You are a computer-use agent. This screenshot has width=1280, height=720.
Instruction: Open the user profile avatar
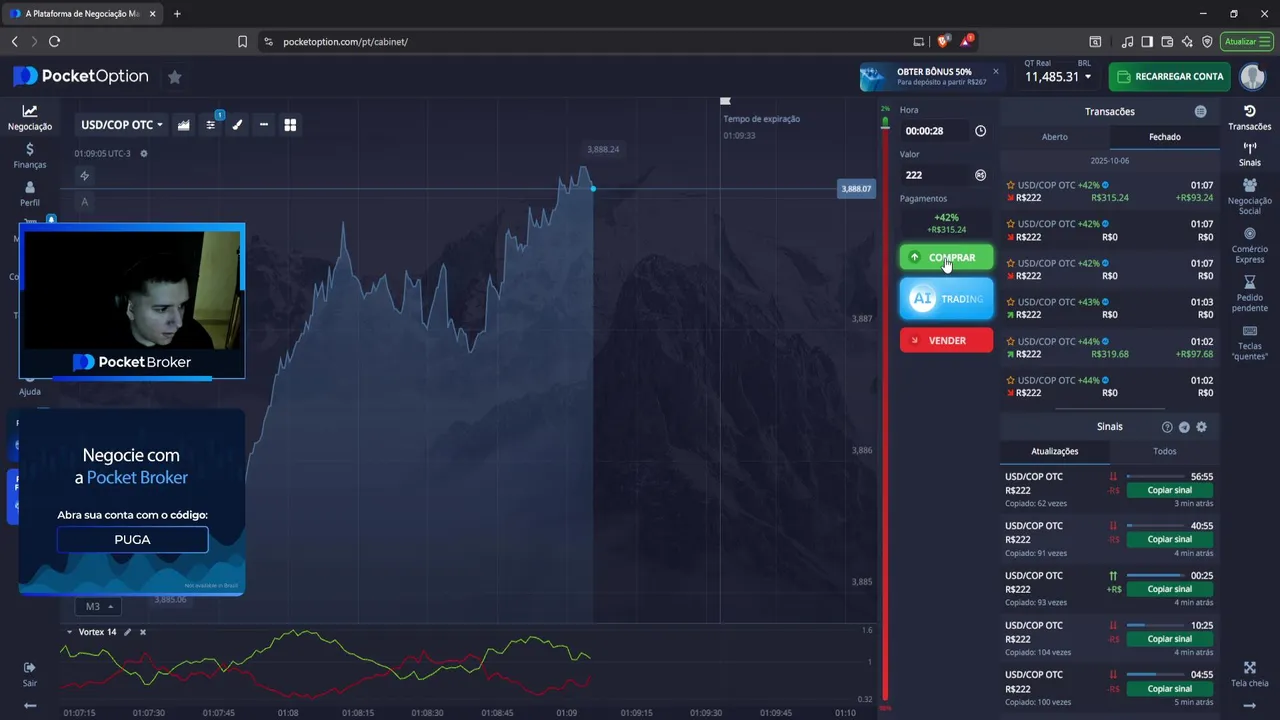[1253, 77]
